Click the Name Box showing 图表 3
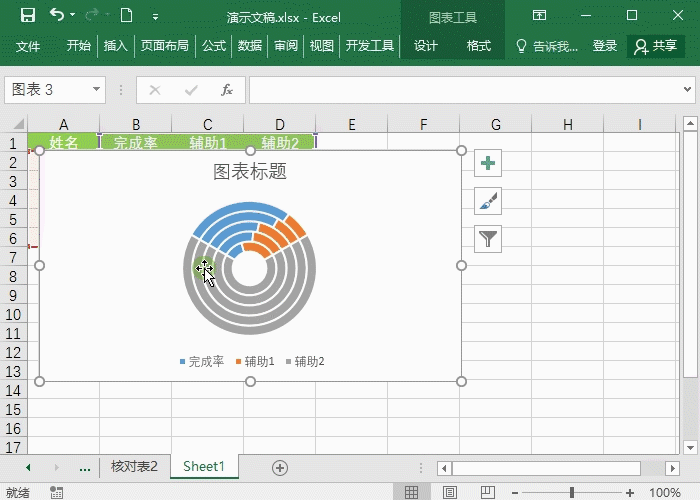The image size is (700, 500). 47,90
